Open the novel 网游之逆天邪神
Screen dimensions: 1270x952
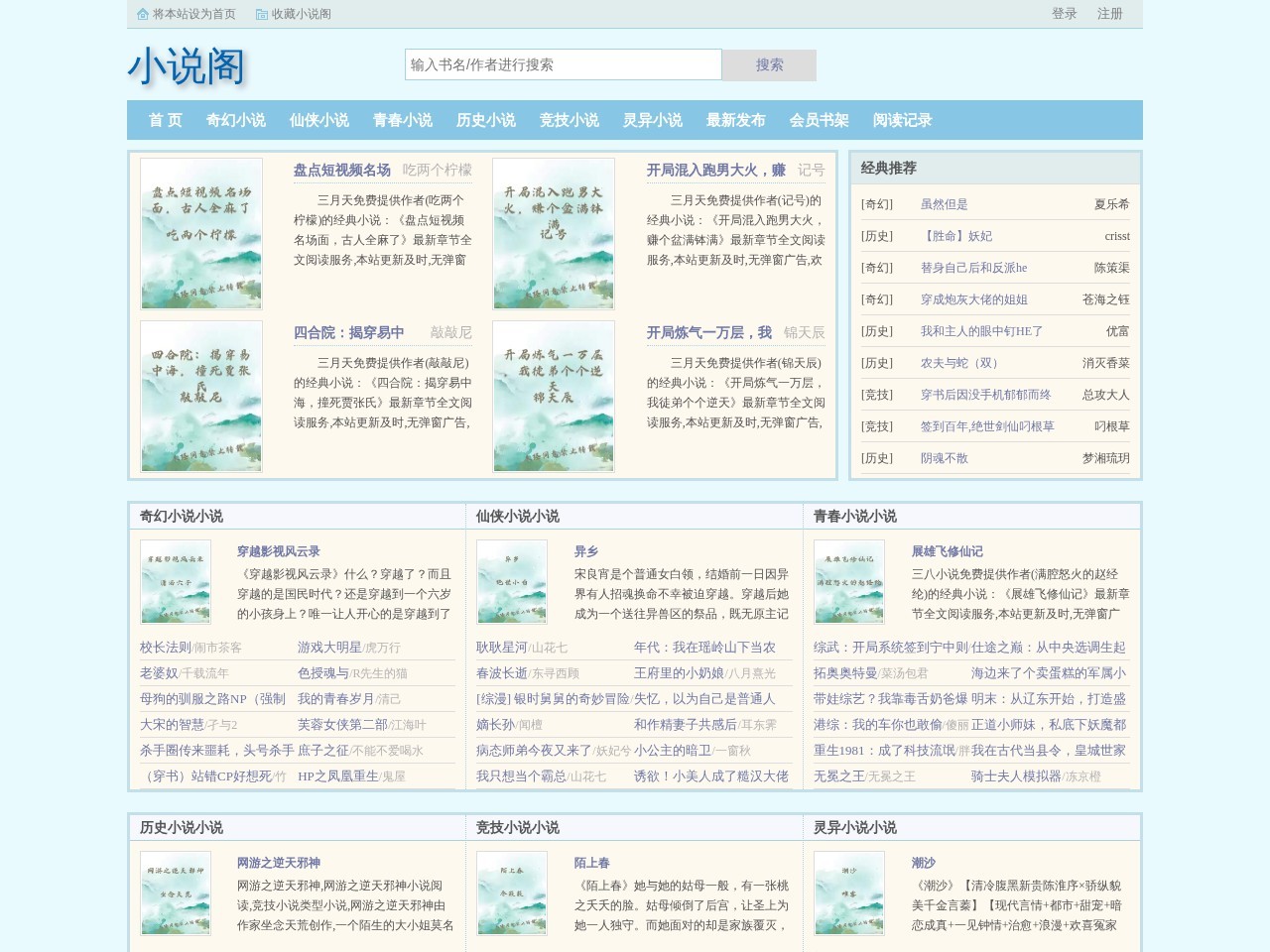click(279, 863)
